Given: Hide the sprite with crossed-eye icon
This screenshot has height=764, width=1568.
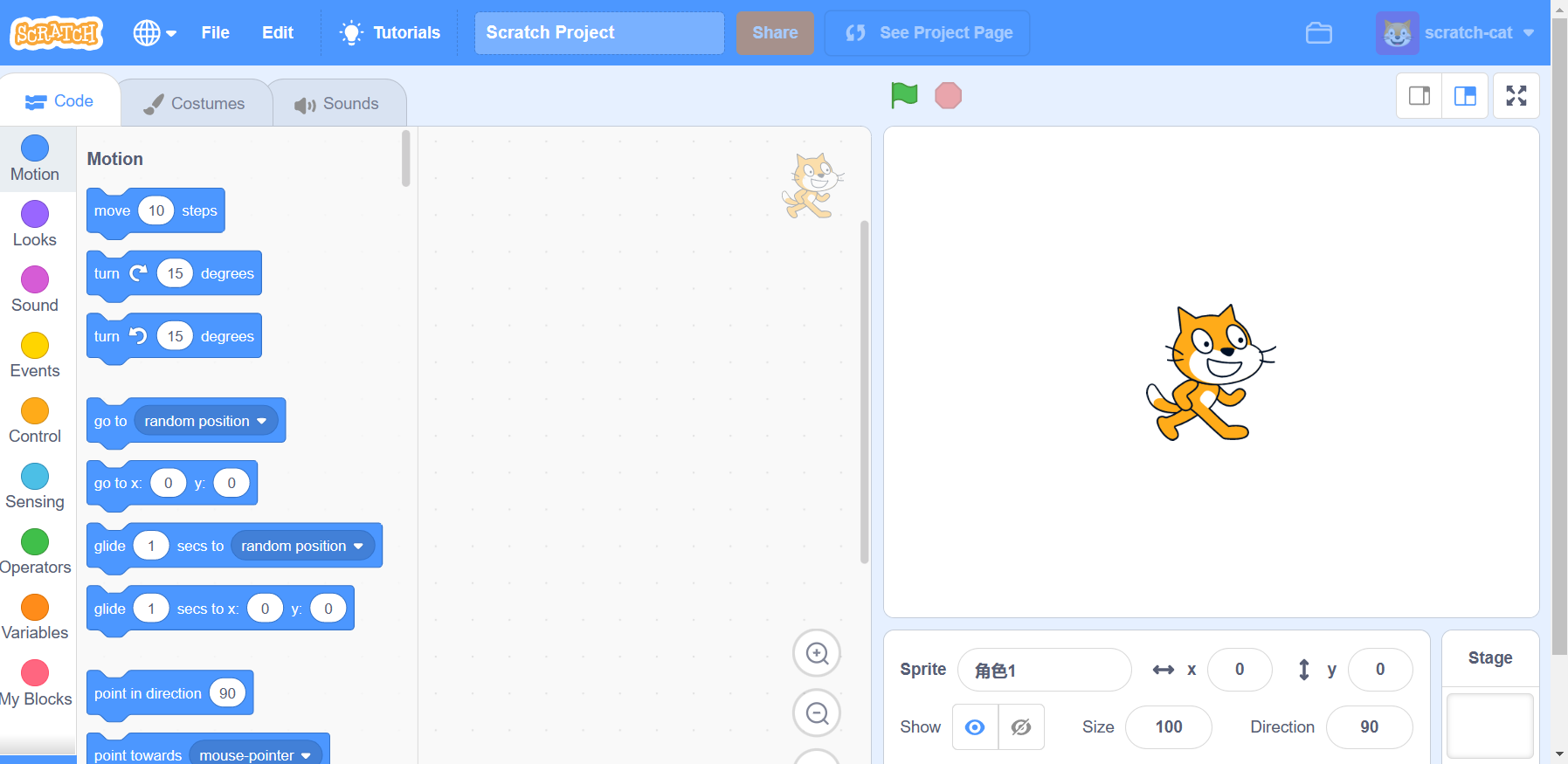Looking at the screenshot, I should 1021,726.
